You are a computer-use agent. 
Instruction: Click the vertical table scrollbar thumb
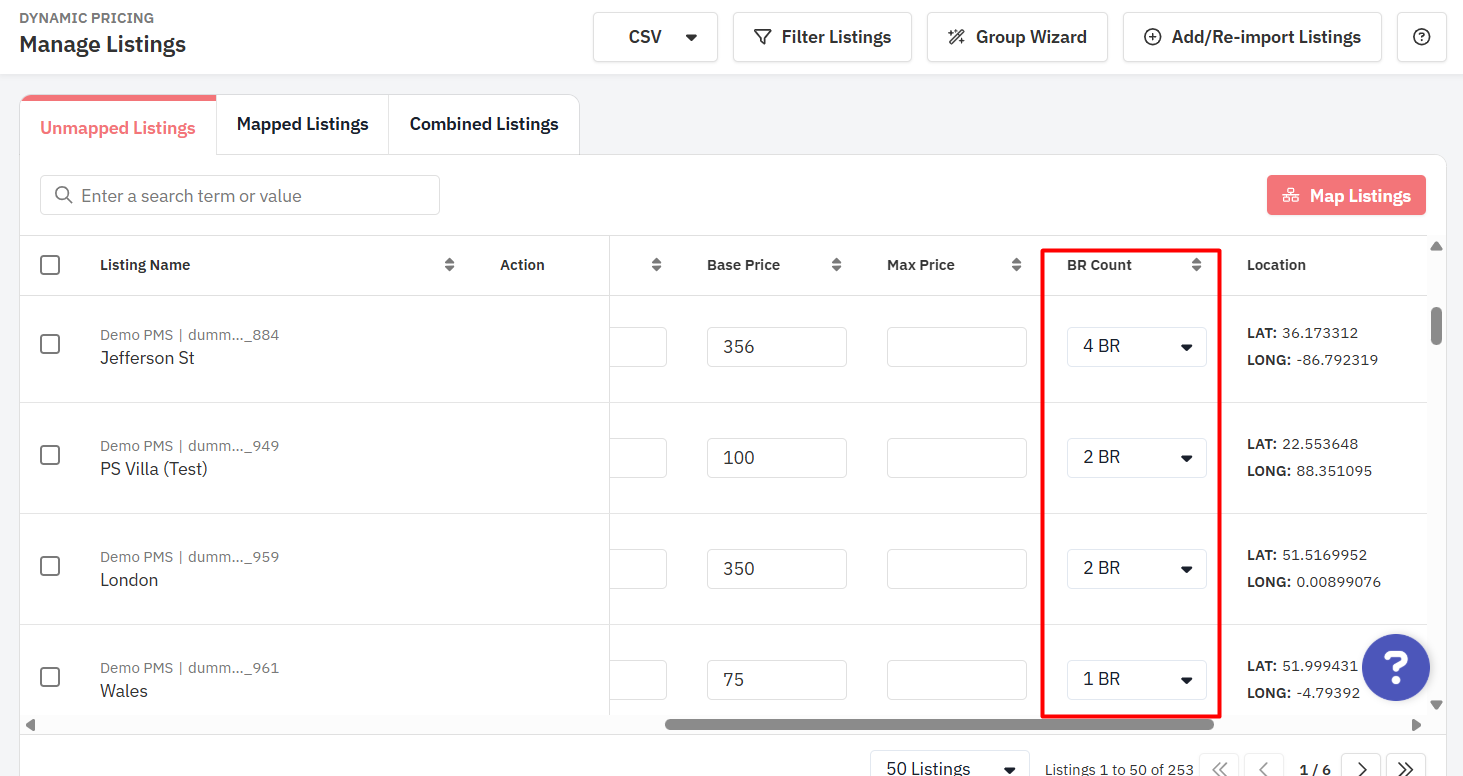1436,326
